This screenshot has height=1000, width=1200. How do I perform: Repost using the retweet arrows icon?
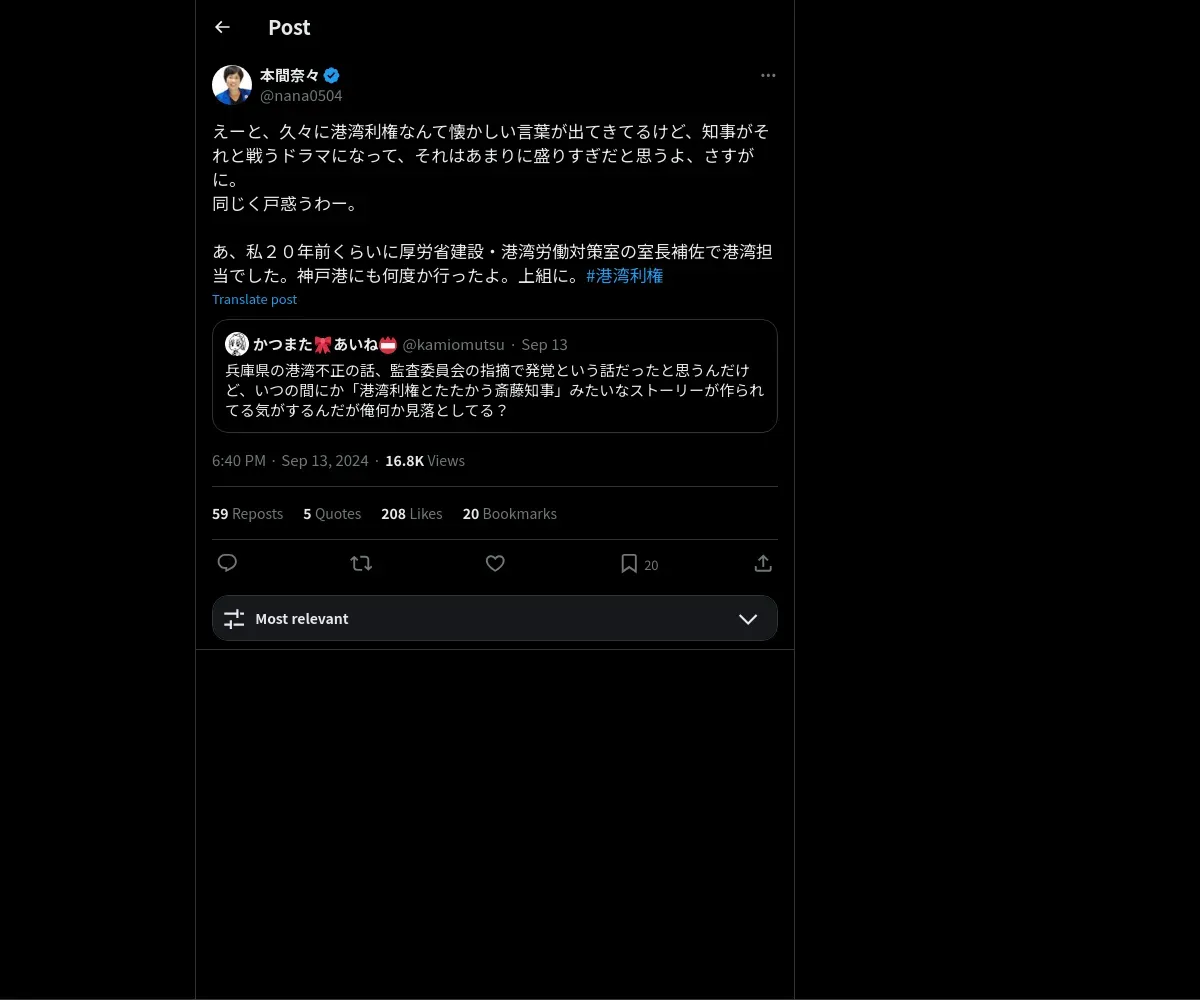[x=361, y=563]
